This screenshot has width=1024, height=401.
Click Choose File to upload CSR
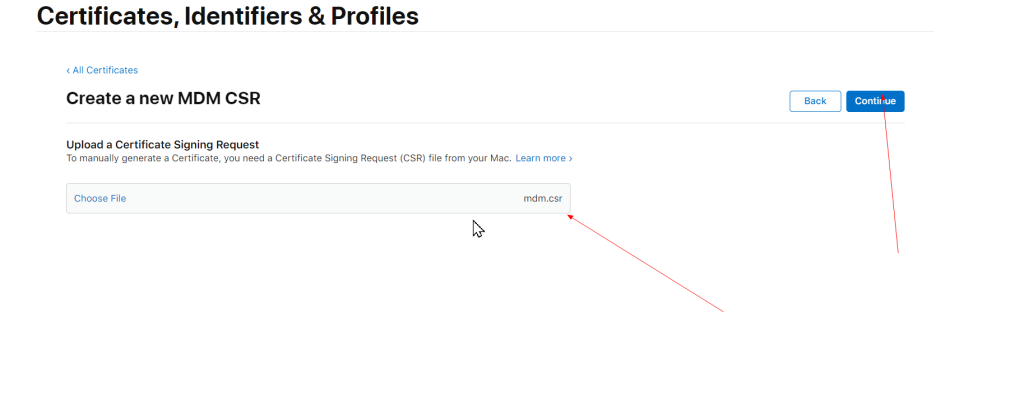click(100, 198)
